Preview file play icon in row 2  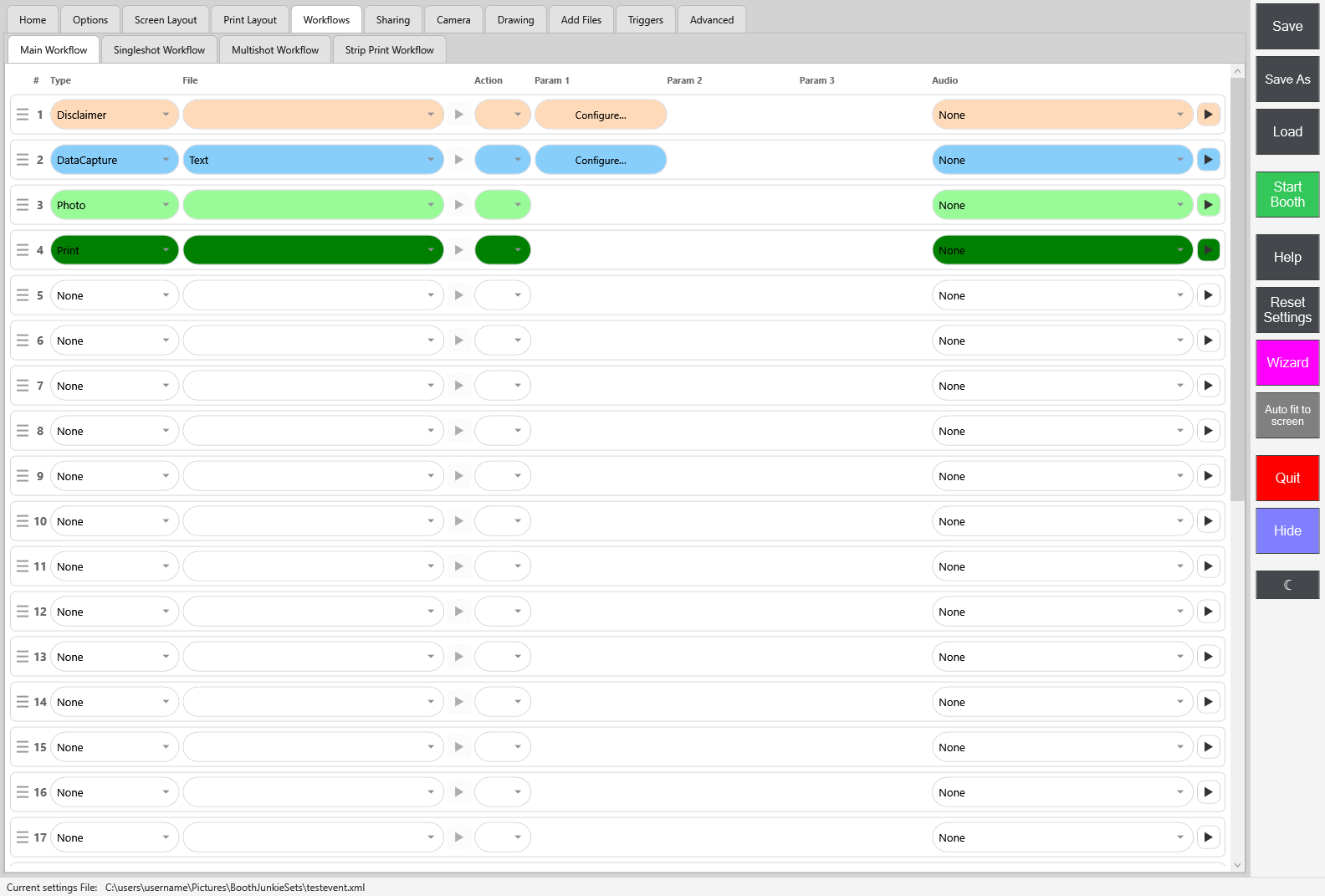pos(458,160)
